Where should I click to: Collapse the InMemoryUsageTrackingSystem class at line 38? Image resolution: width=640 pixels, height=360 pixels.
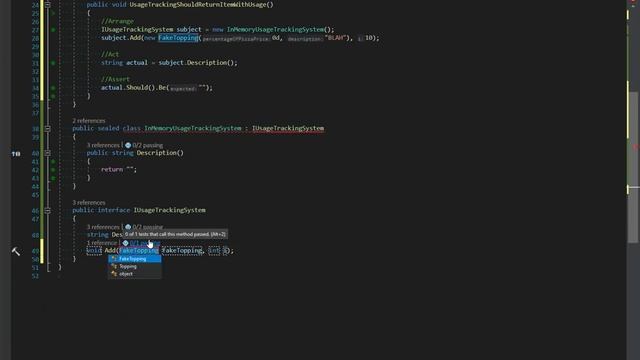[48, 129]
